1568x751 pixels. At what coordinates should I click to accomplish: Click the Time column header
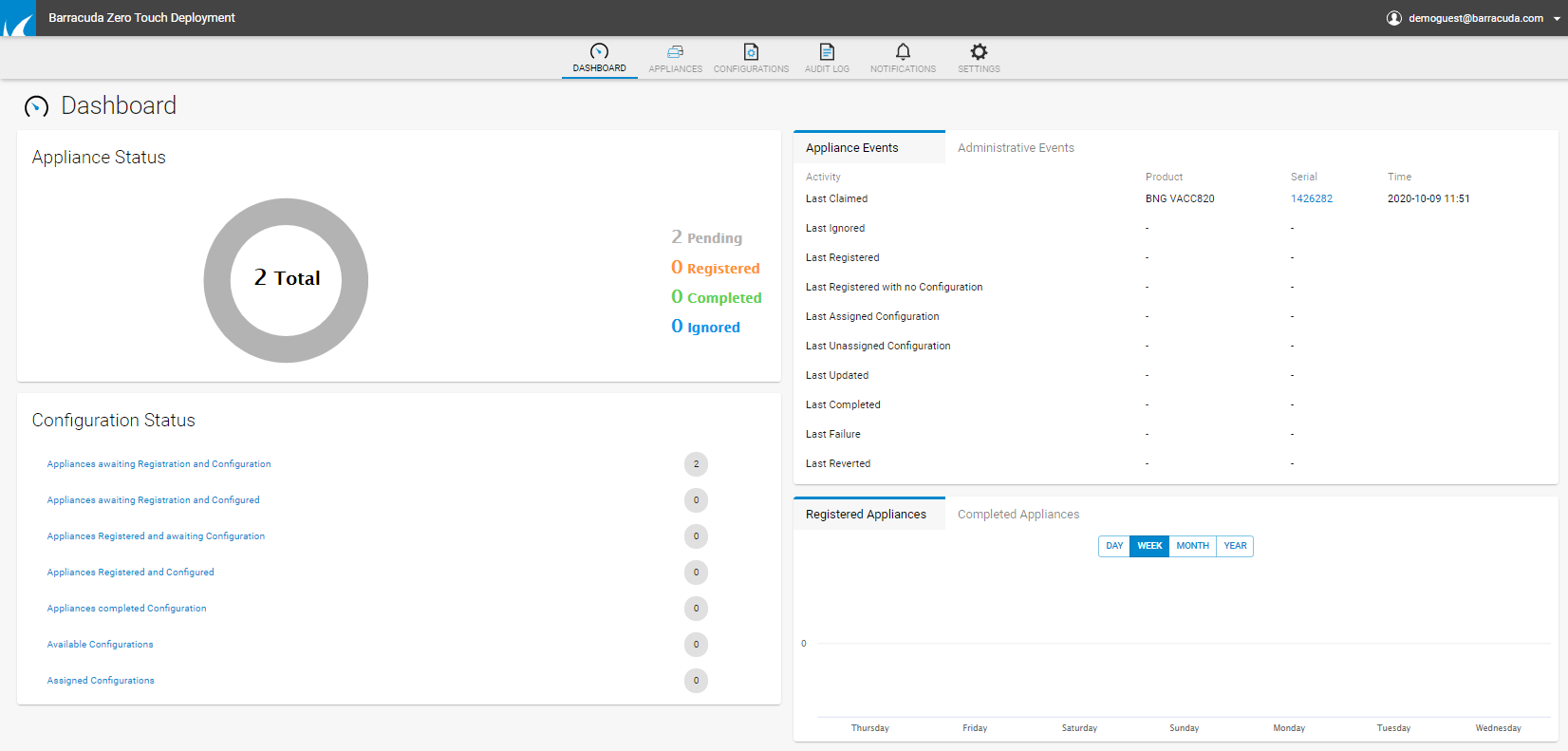coord(1399,177)
